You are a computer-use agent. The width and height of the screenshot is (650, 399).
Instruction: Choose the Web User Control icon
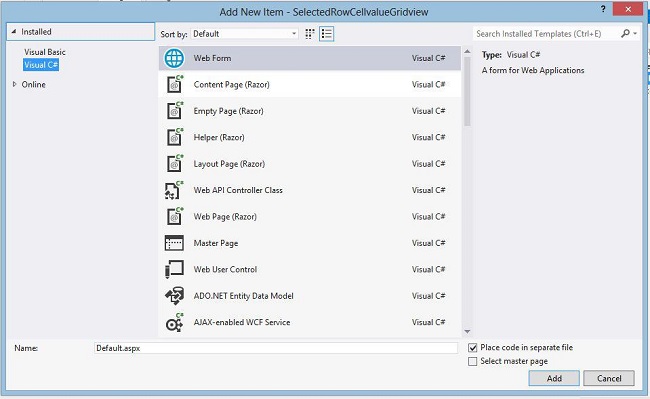pyautogui.click(x=174, y=269)
